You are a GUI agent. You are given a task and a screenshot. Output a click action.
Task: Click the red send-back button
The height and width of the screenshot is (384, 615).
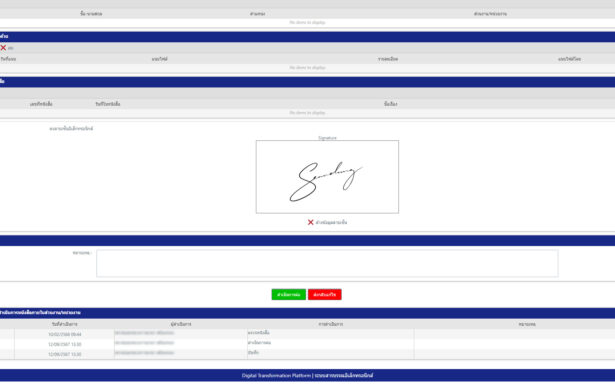(x=325, y=295)
